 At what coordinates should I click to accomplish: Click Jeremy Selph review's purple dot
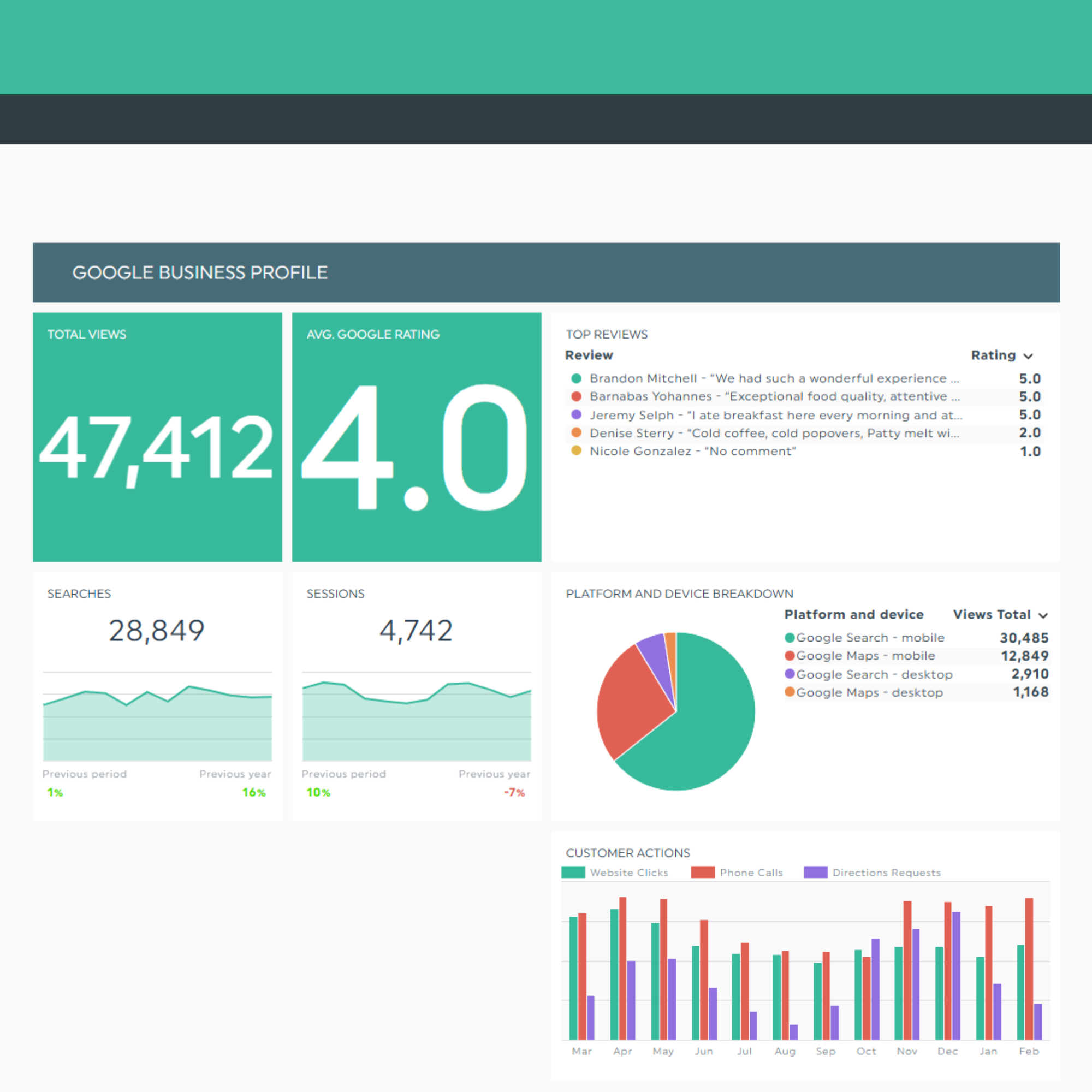click(576, 414)
